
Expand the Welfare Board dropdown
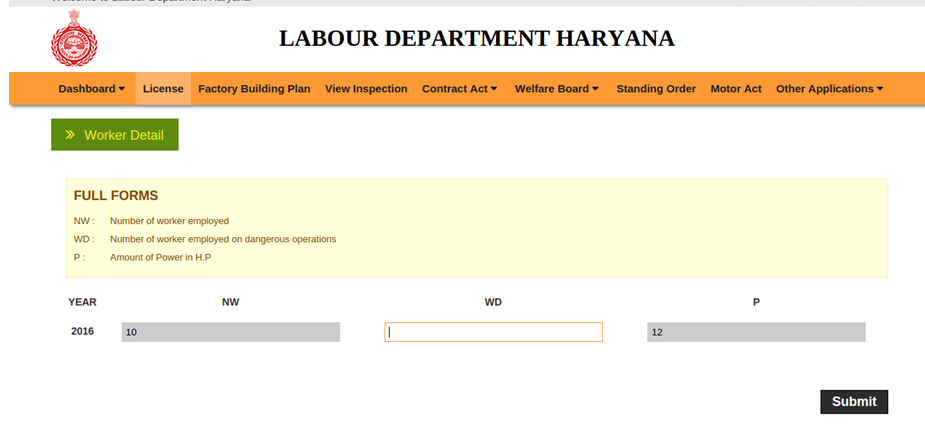(x=556, y=89)
